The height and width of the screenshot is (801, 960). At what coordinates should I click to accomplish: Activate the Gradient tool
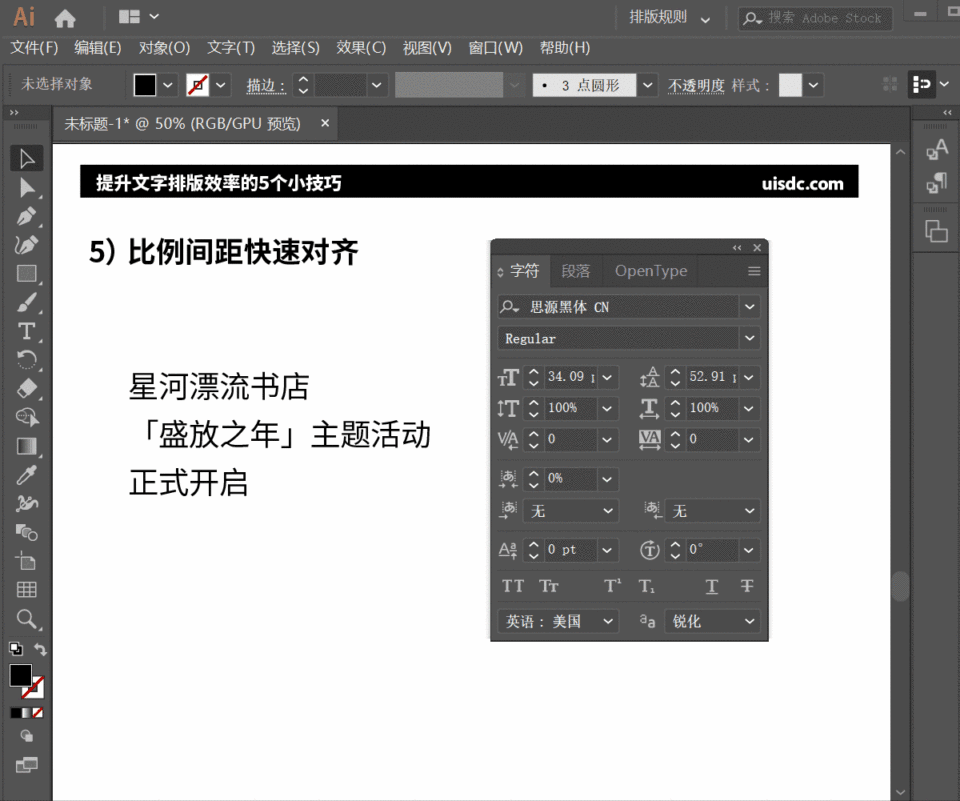pos(27,445)
